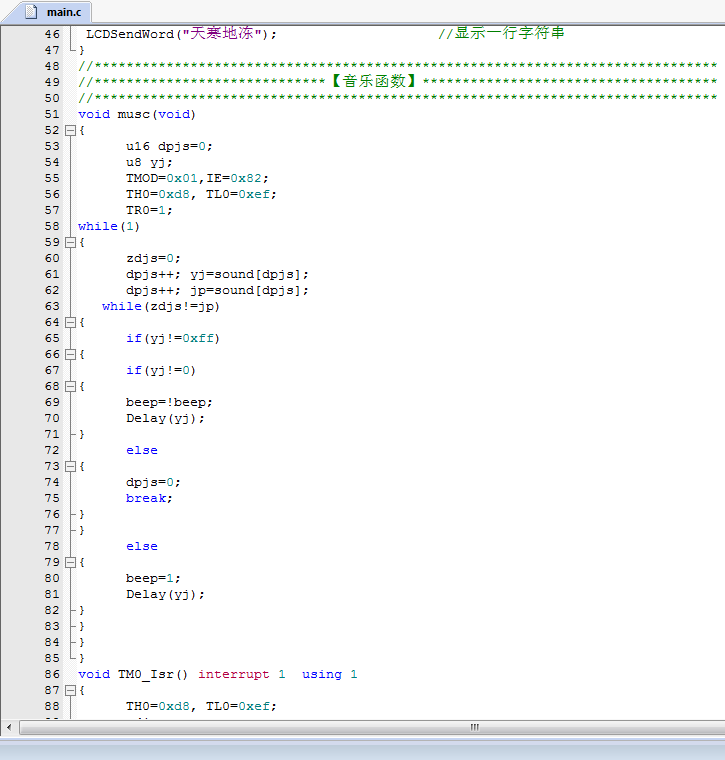Fold the else block at line 79
725x760 pixels.
tap(70, 562)
